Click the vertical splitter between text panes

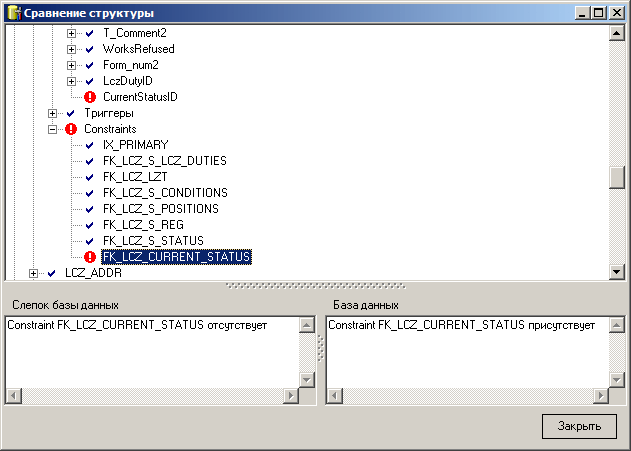click(x=321, y=348)
